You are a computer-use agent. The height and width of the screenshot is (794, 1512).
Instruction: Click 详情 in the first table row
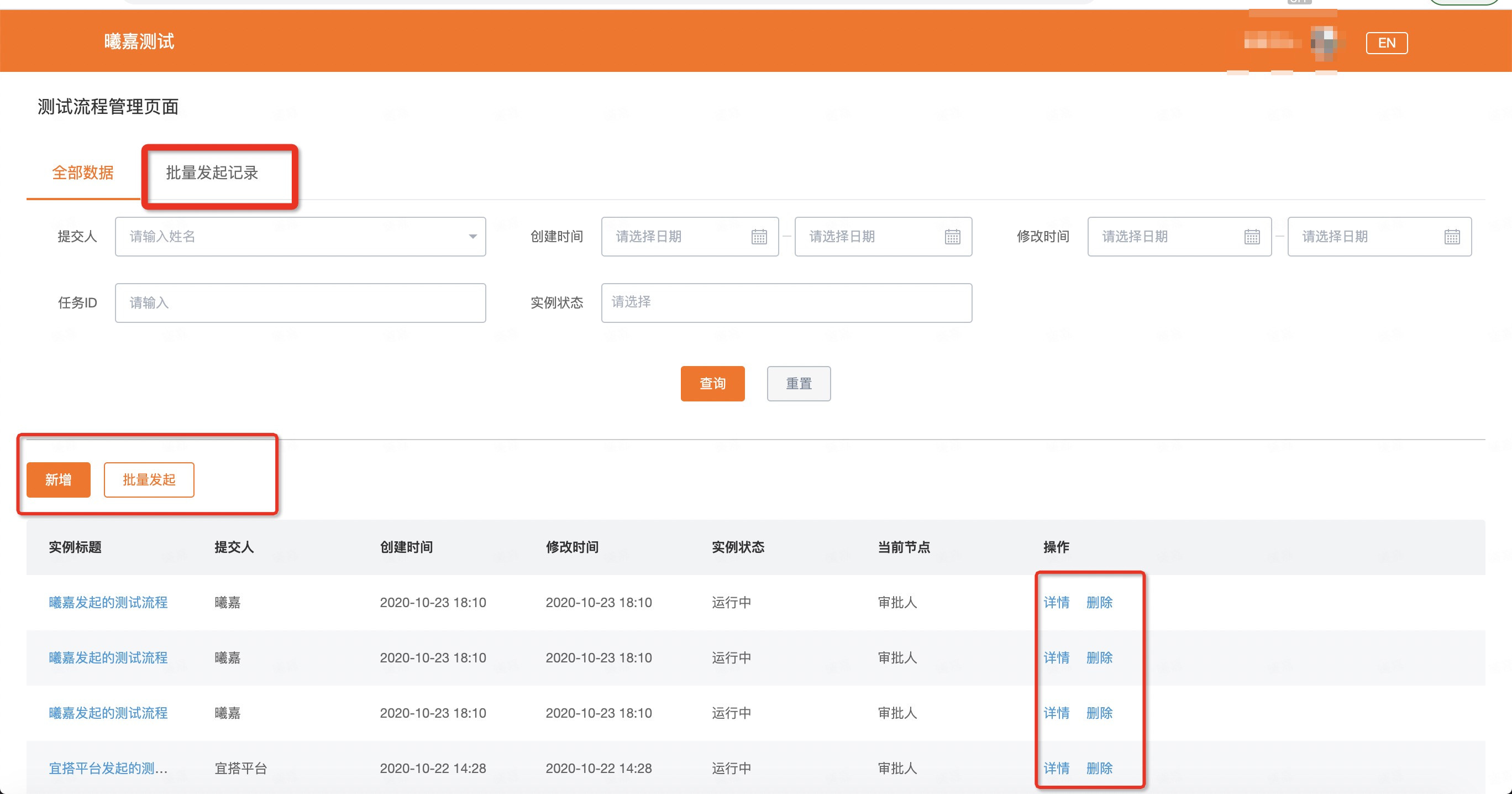point(1056,602)
